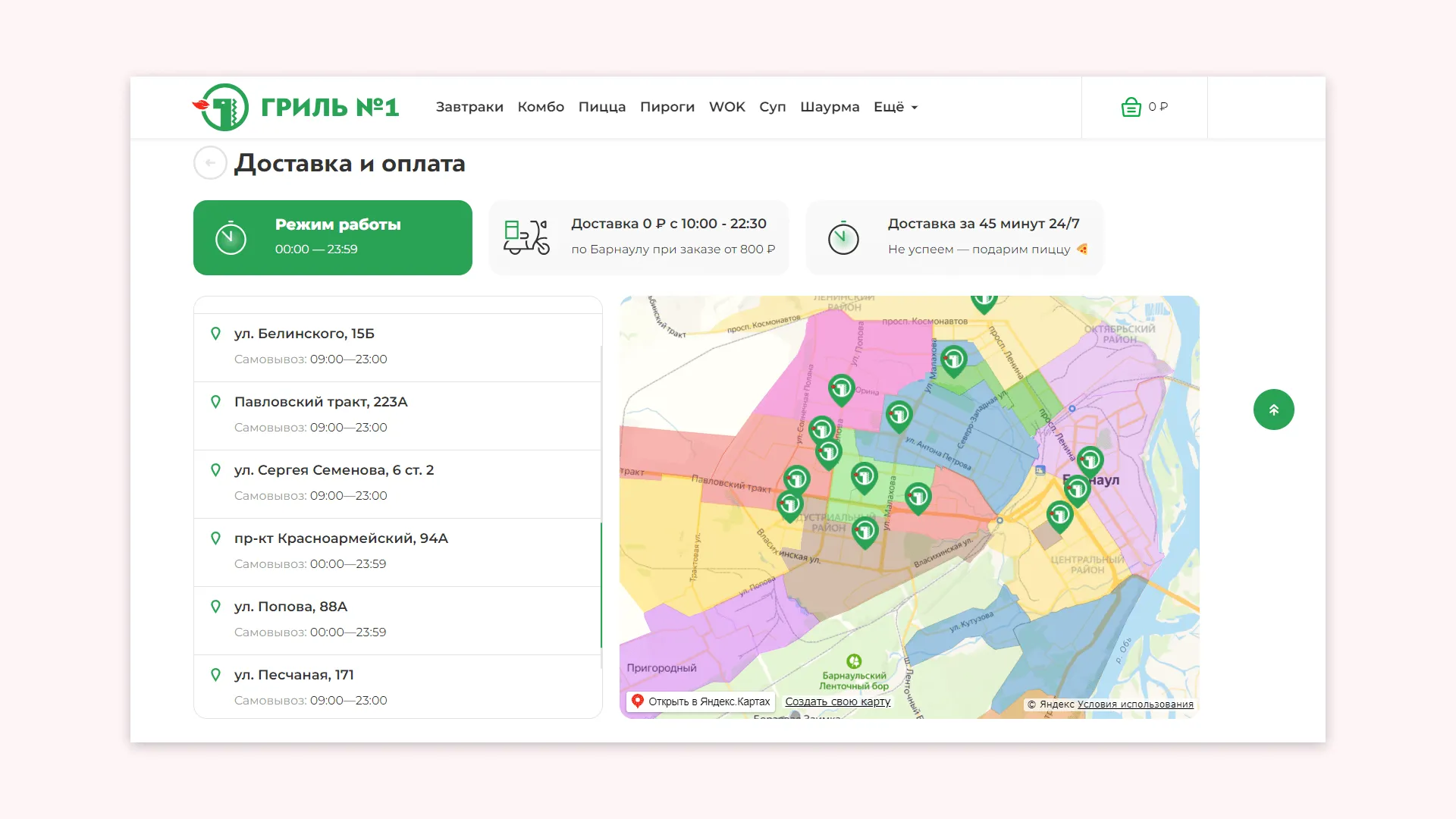Click the map marker left of ул. Антона Петрова
Image resolution: width=1456 pixels, height=819 pixels.
(x=899, y=416)
